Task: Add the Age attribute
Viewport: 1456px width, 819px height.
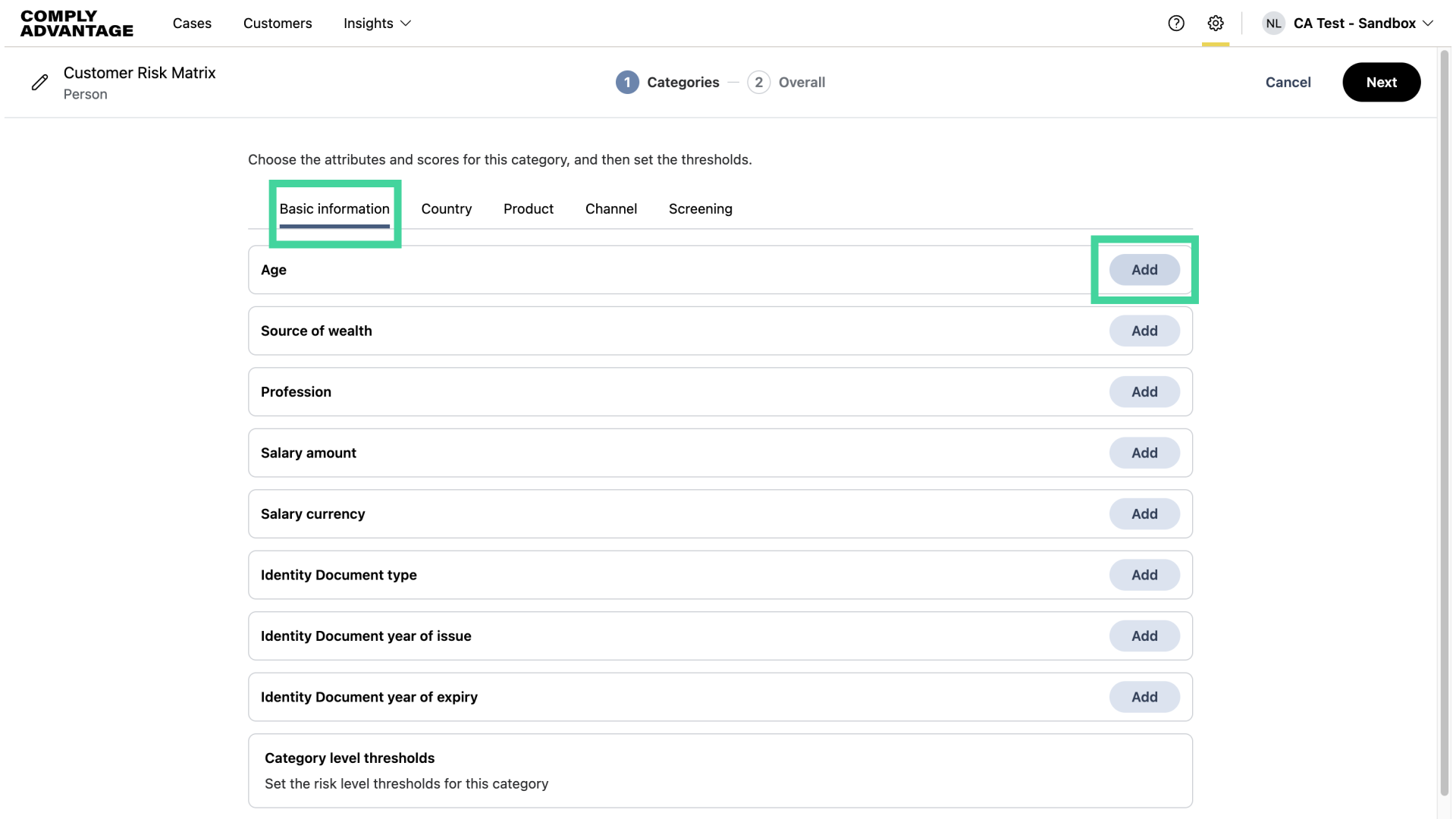Action: (x=1144, y=270)
